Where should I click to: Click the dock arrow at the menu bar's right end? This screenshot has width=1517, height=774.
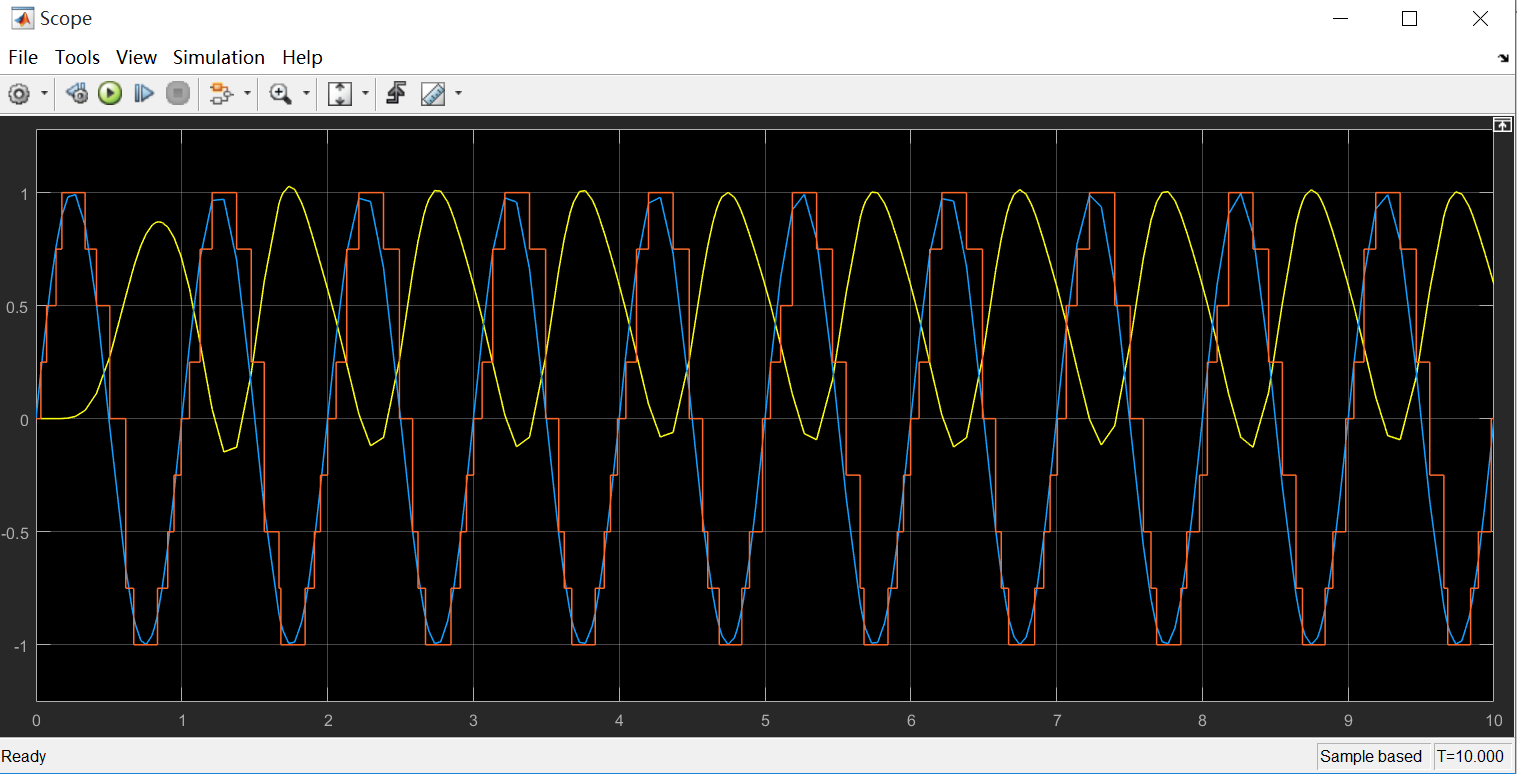tap(1503, 58)
